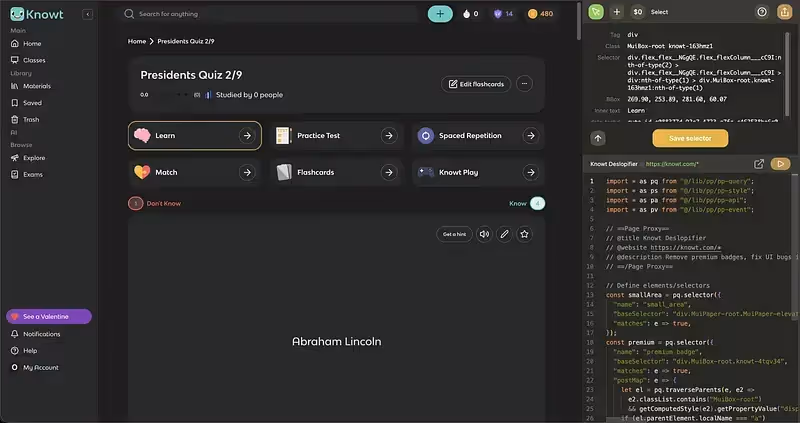Click the pencil edit card icon

pyautogui.click(x=504, y=234)
